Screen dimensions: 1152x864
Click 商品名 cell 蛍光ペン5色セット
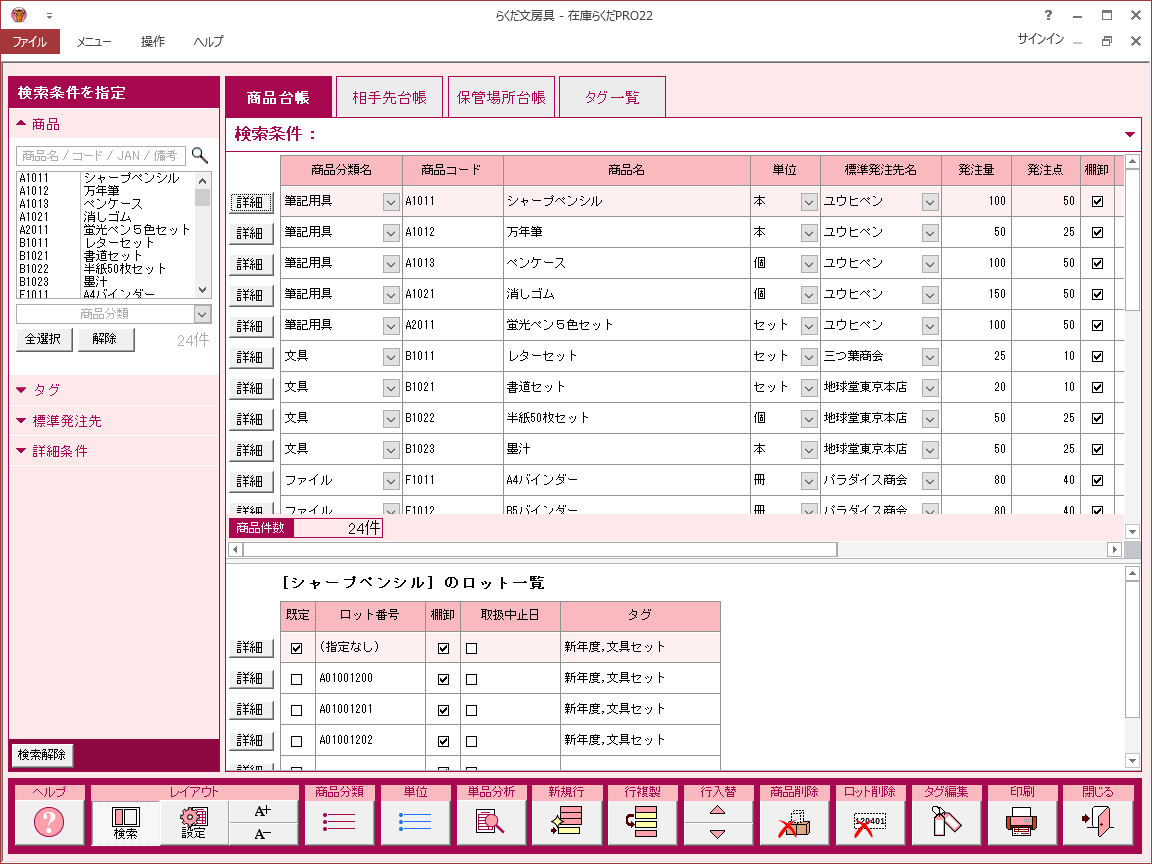point(626,325)
